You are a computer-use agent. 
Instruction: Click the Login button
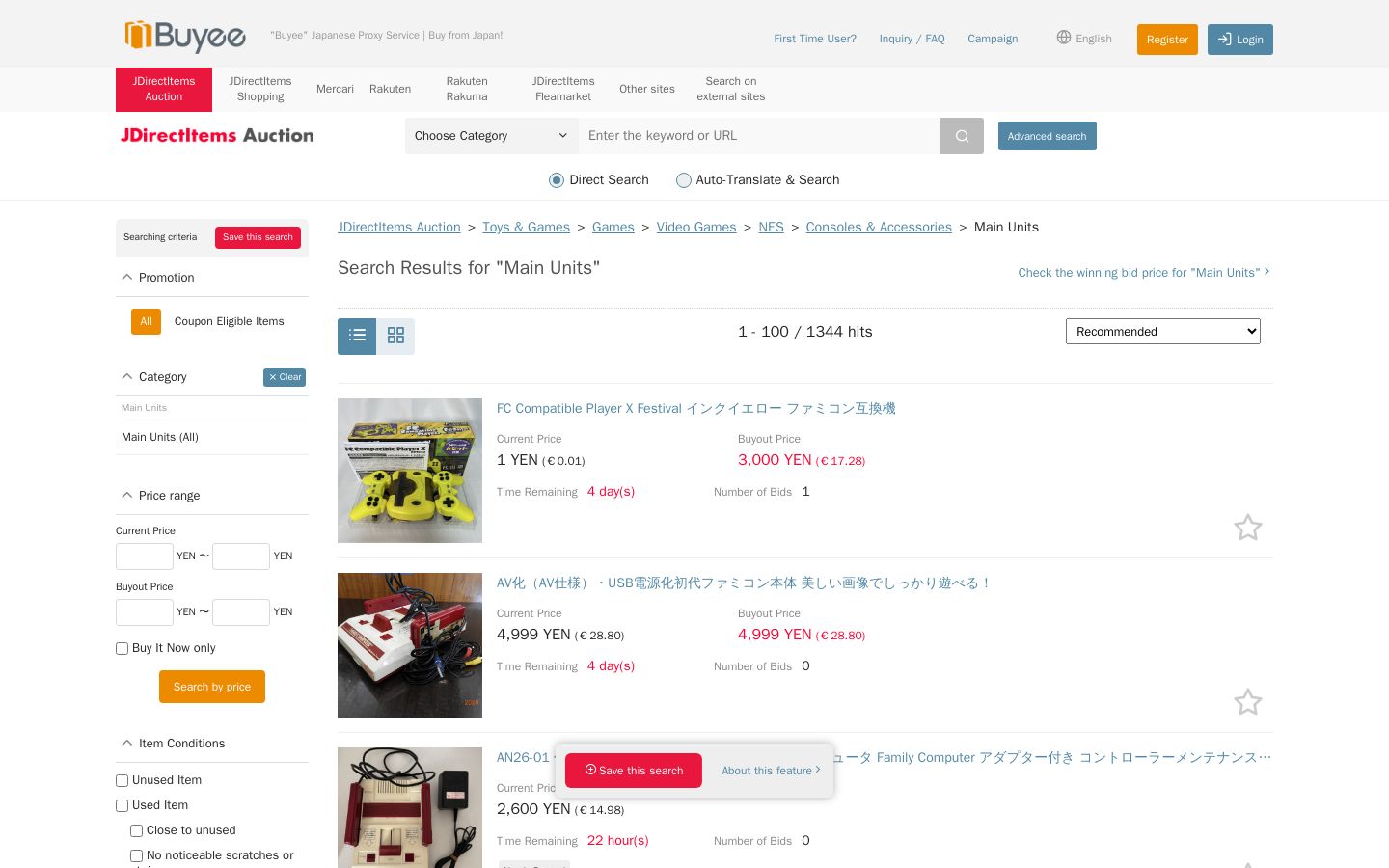coord(1240,40)
